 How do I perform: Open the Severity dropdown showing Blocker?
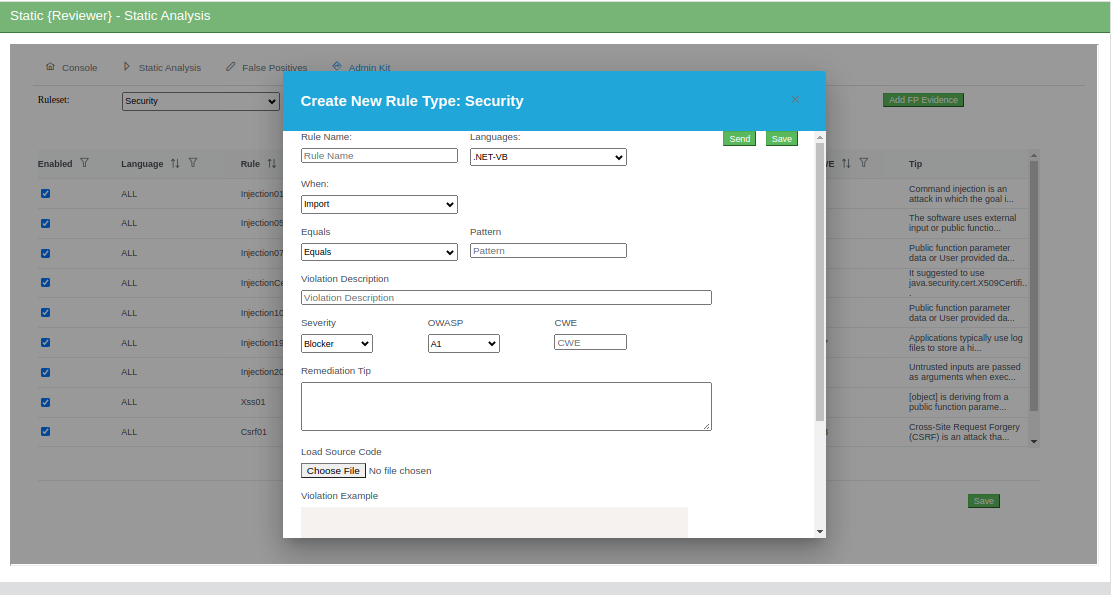pos(336,343)
